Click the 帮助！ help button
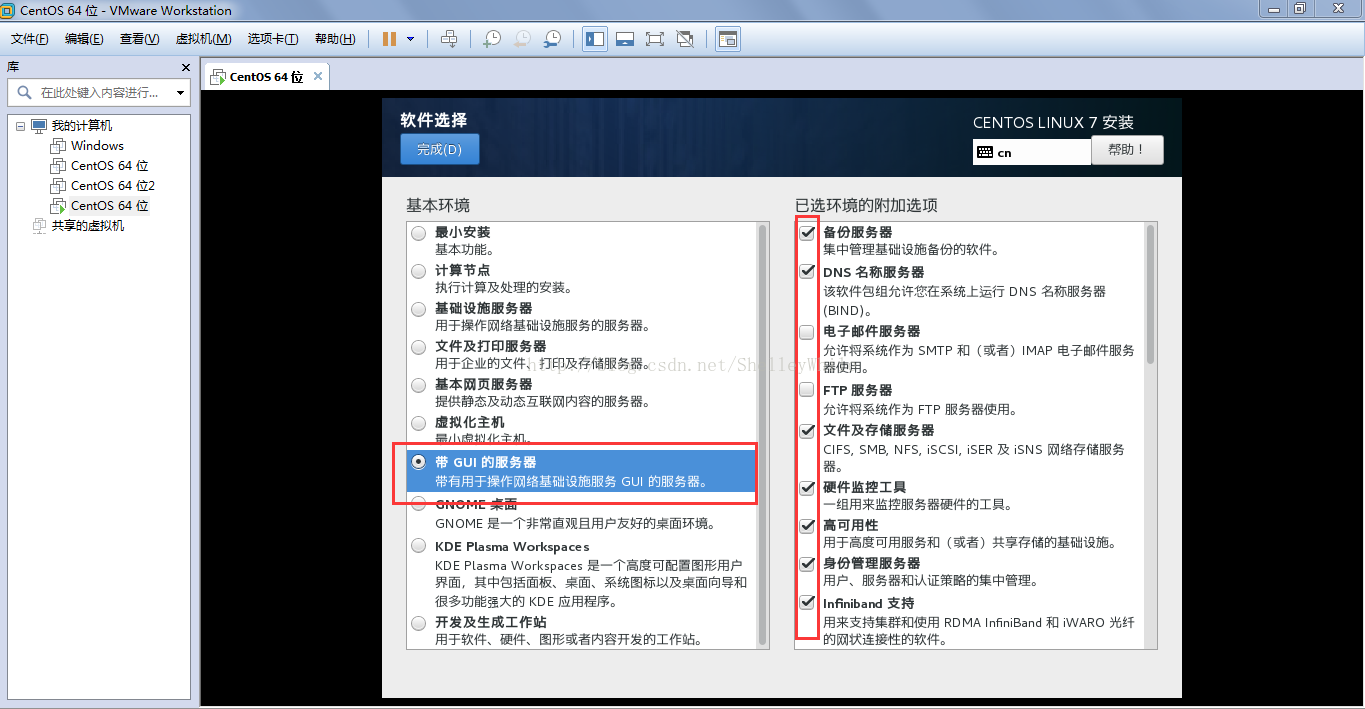 click(x=1127, y=150)
